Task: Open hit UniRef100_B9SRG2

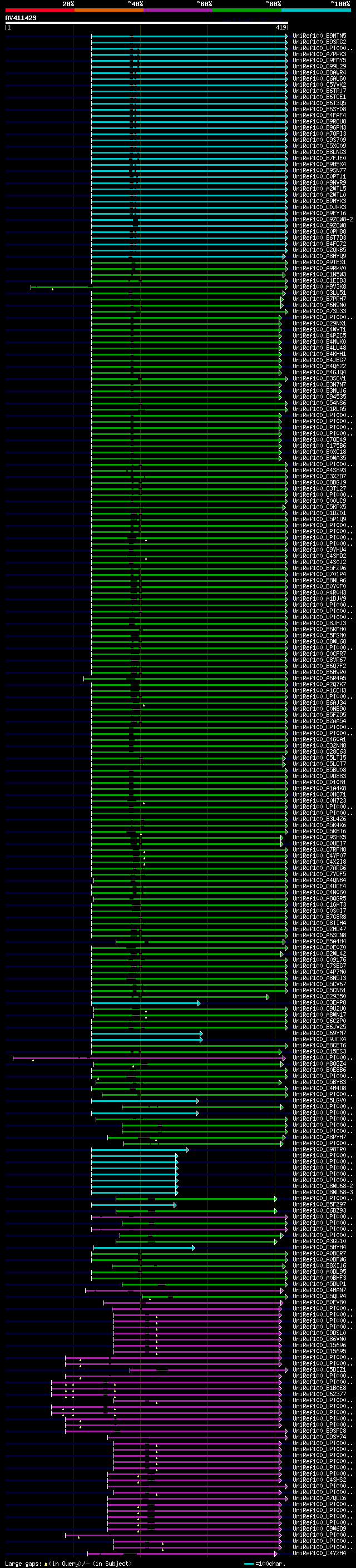Action: (319, 42)
